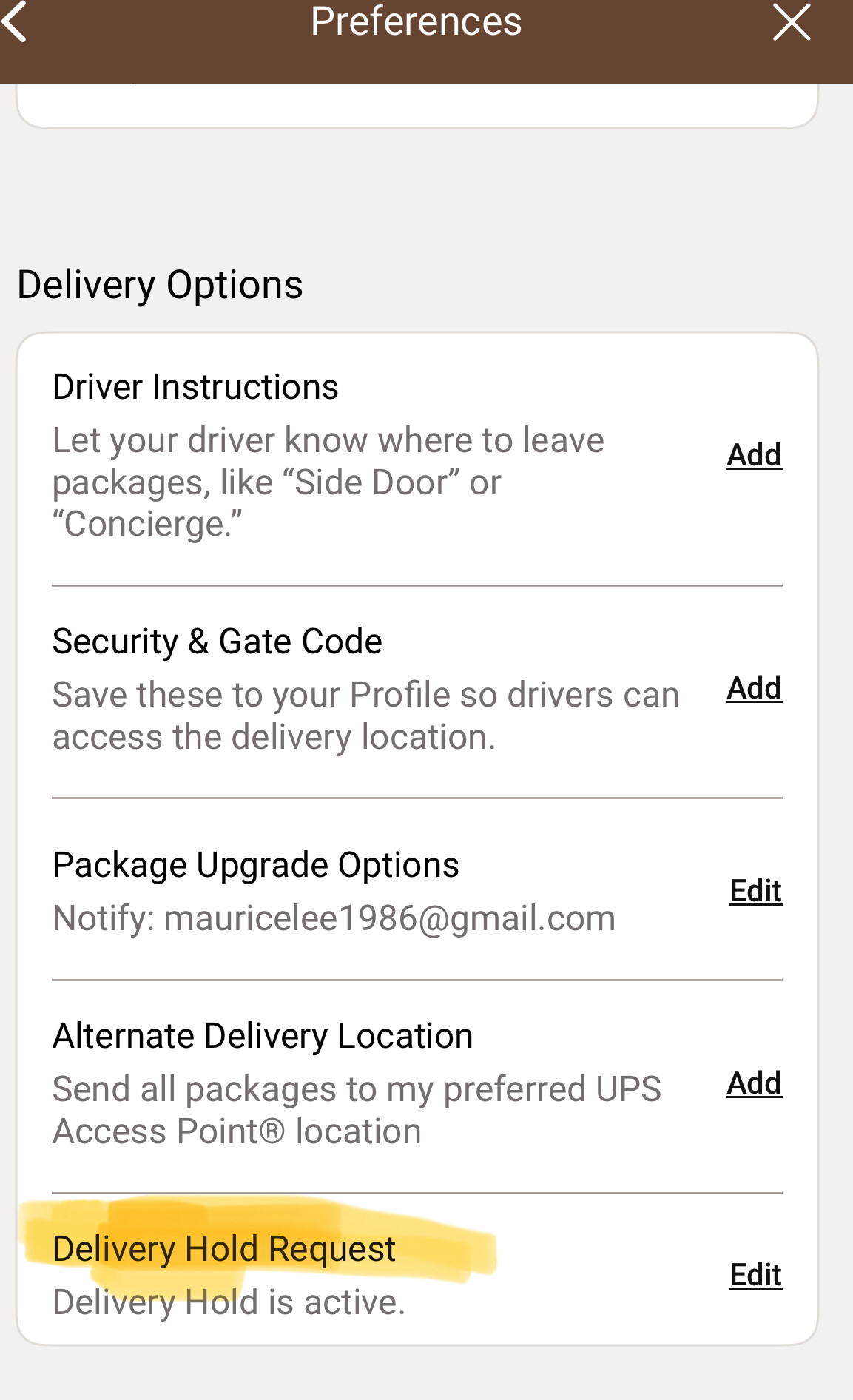The width and height of the screenshot is (853, 1400).
Task: Tap the Preferences header title
Action: pos(416,21)
